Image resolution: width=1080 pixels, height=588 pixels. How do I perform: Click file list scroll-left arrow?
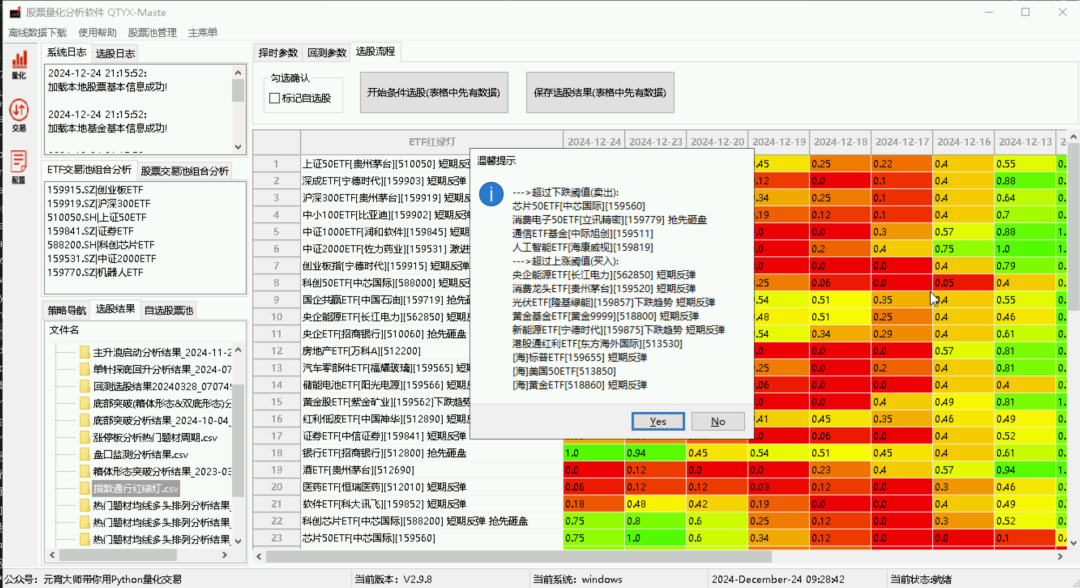click(52, 554)
